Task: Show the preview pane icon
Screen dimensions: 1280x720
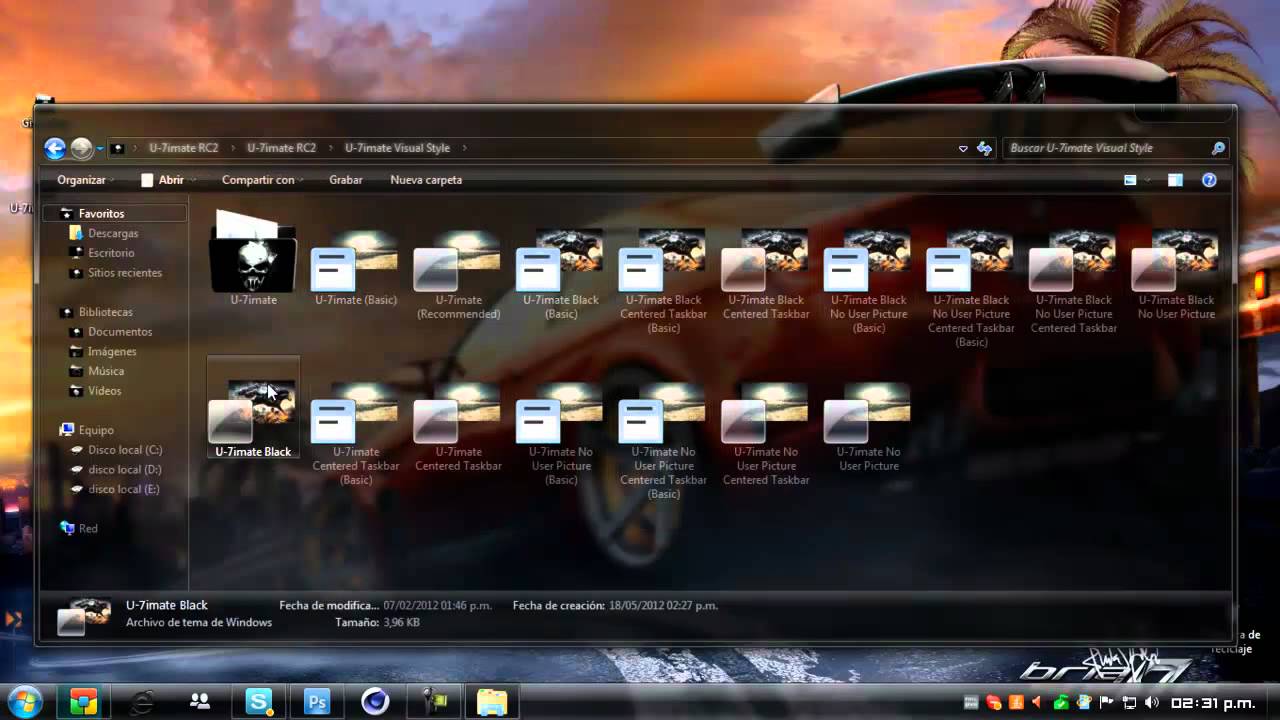Action: pyautogui.click(x=1175, y=180)
